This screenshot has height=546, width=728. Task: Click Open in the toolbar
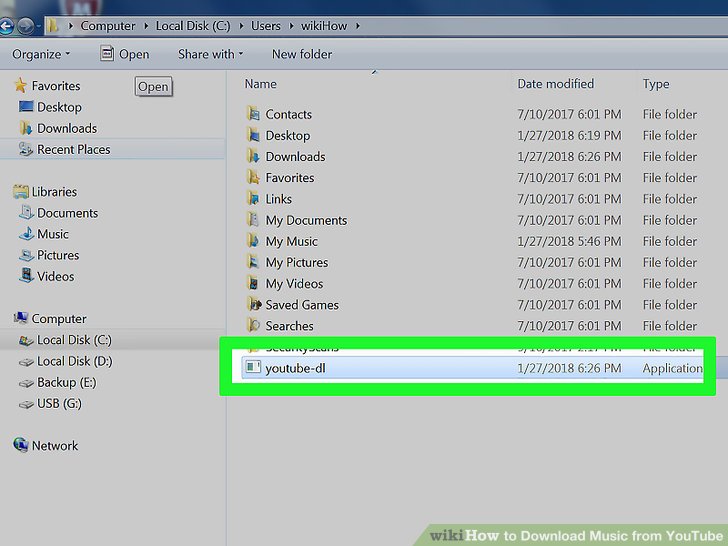125,54
